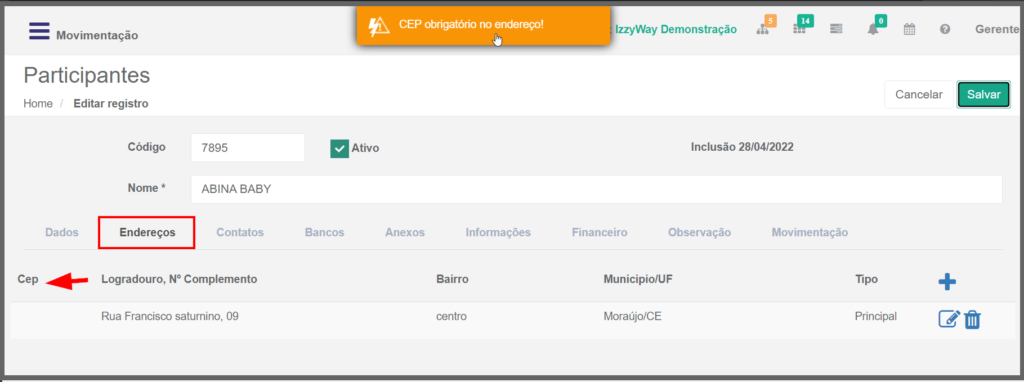Open the Bancos tab

coord(325,232)
